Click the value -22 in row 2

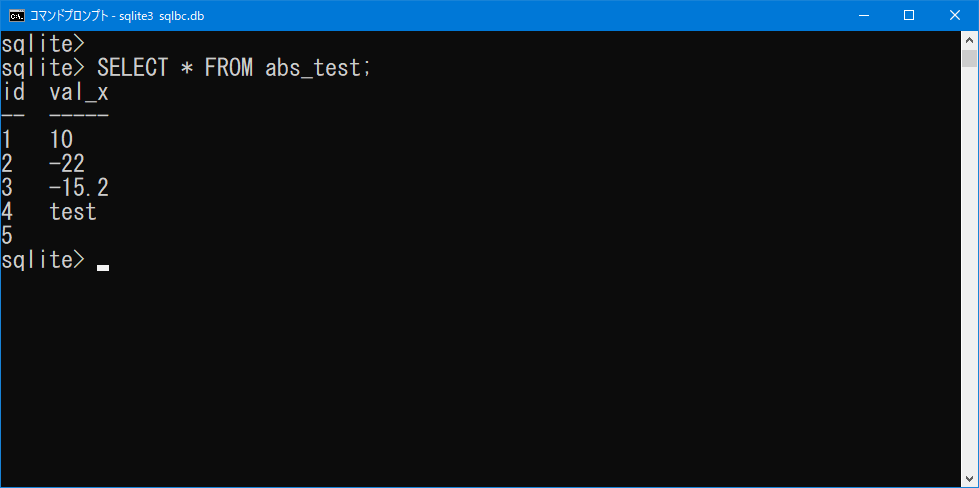tap(67, 163)
